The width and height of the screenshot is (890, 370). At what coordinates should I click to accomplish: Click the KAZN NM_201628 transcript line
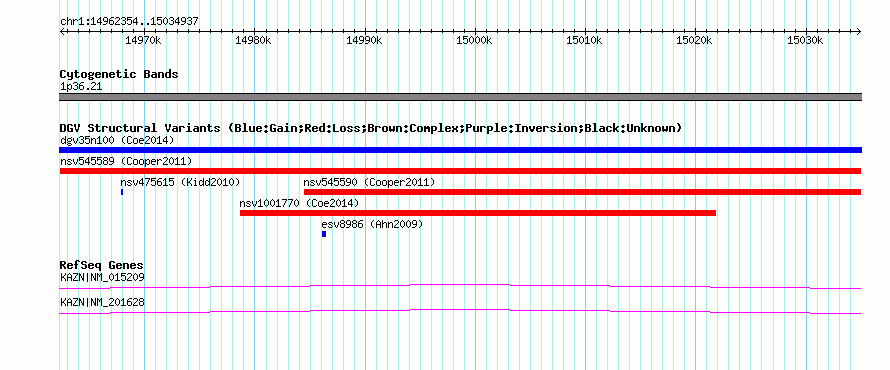(460, 311)
